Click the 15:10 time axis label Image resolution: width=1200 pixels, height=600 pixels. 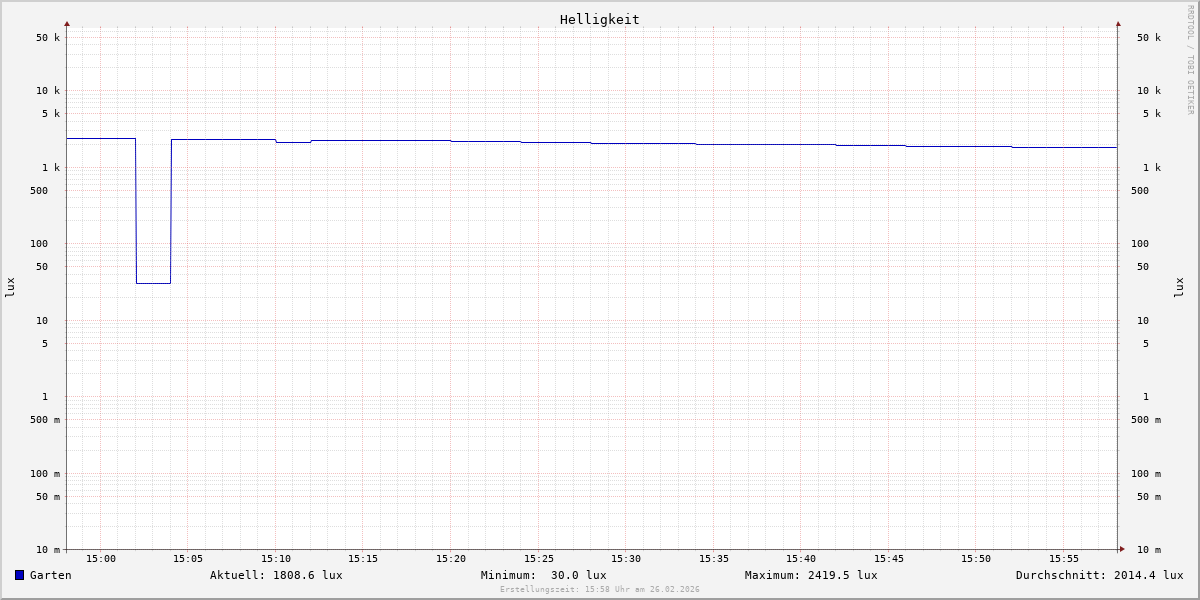(x=276, y=559)
